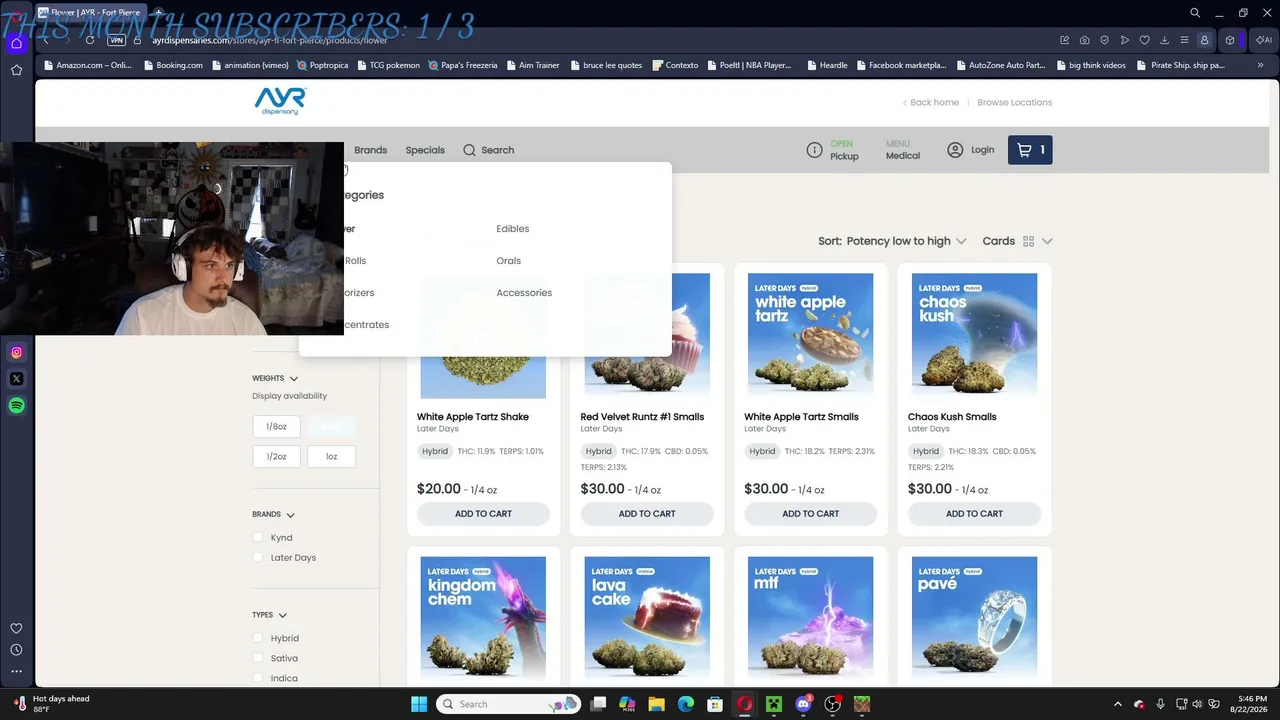
Task: Click the Browse Locations link
Action: pos(1014,102)
